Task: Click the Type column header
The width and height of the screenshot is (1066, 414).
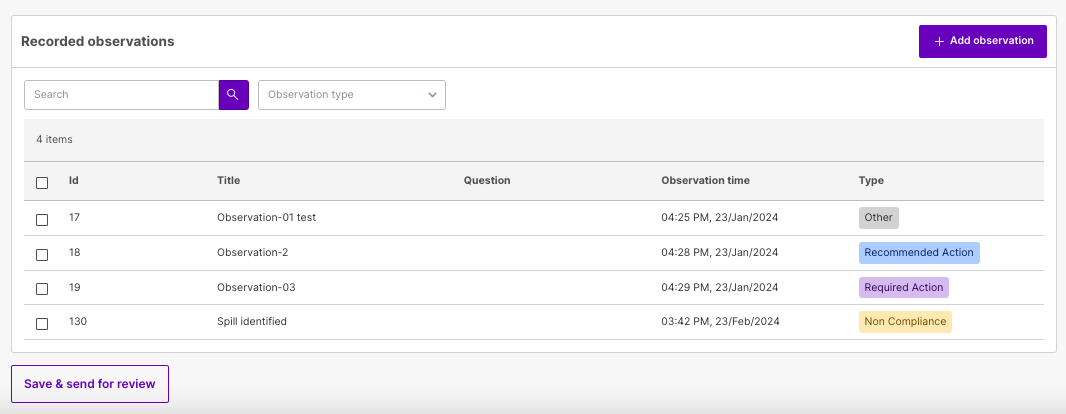Action: (871, 180)
